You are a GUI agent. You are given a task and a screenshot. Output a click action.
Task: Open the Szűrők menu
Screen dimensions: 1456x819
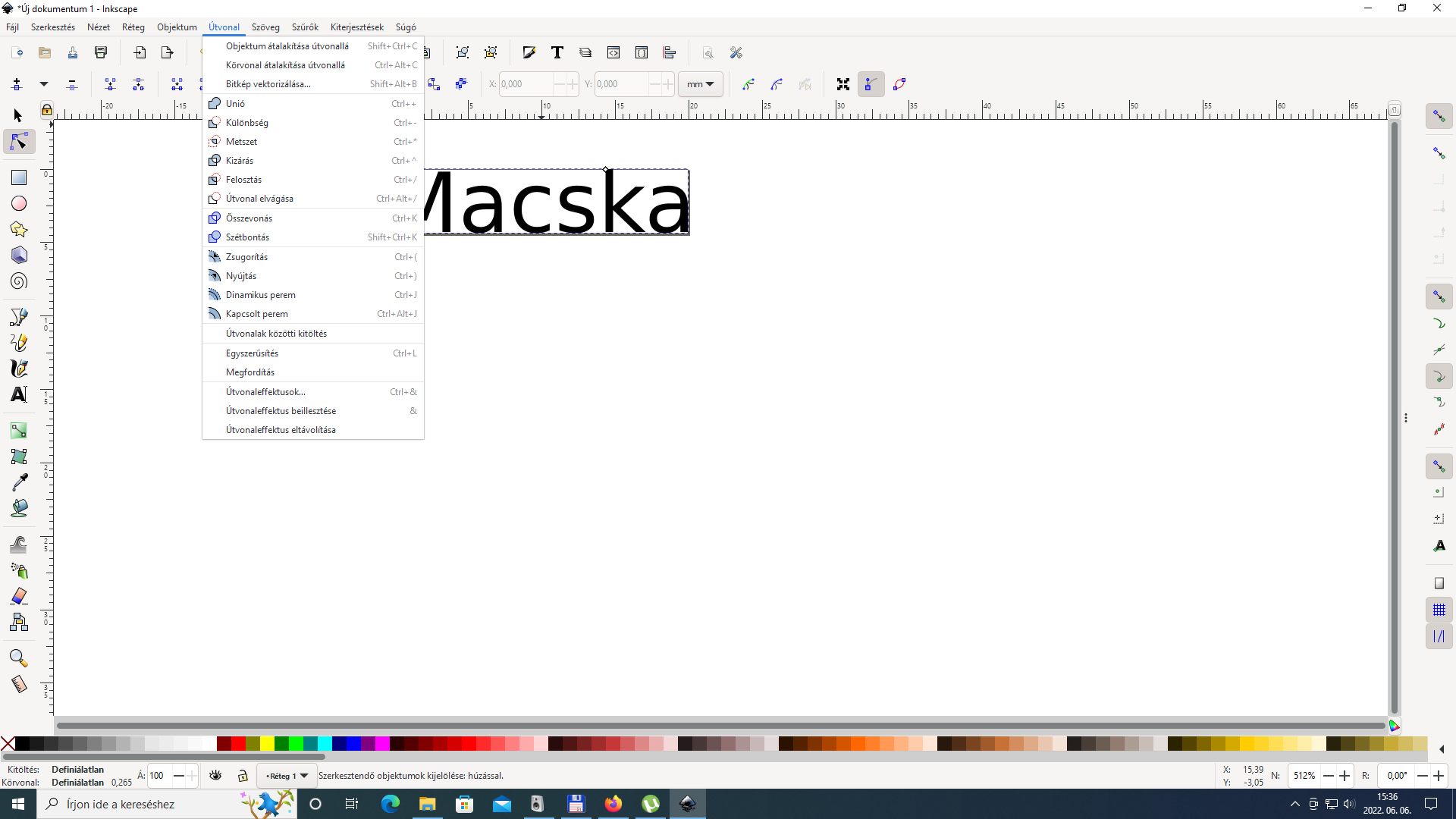coord(305,27)
